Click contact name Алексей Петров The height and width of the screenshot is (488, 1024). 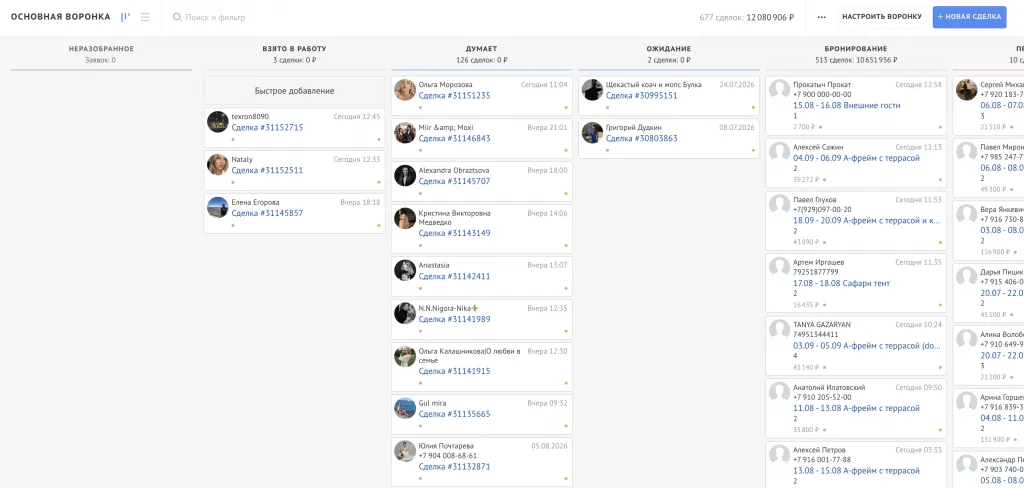pyautogui.click(x=819, y=450)
